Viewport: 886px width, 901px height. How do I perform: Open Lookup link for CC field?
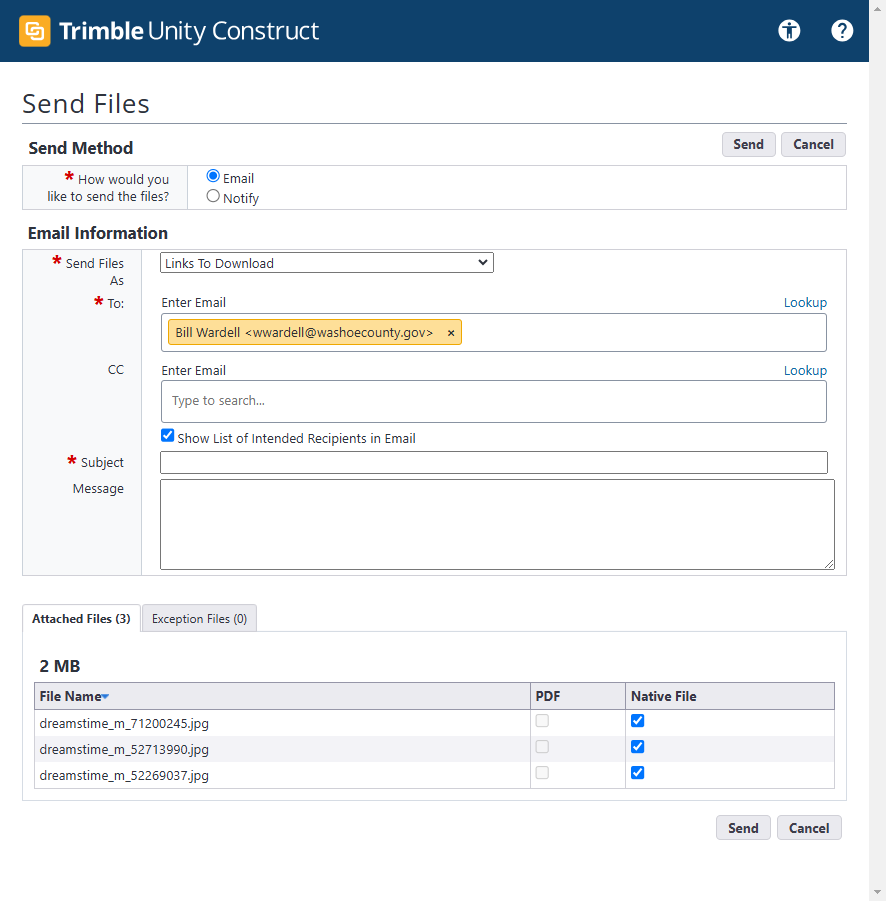click(x=805, y=371)
